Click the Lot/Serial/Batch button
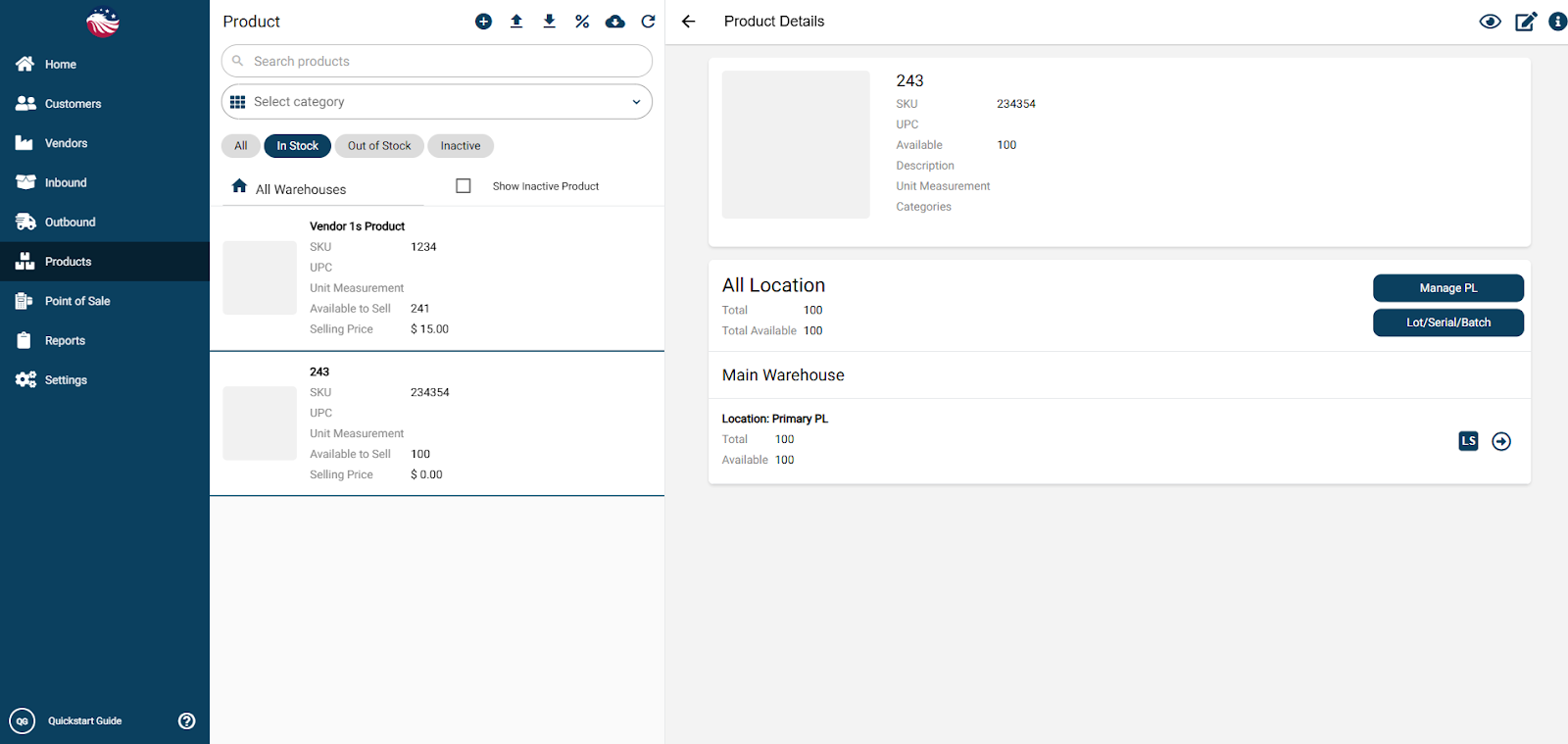This screenshot has height=744, width=1568. [1447, 322]
